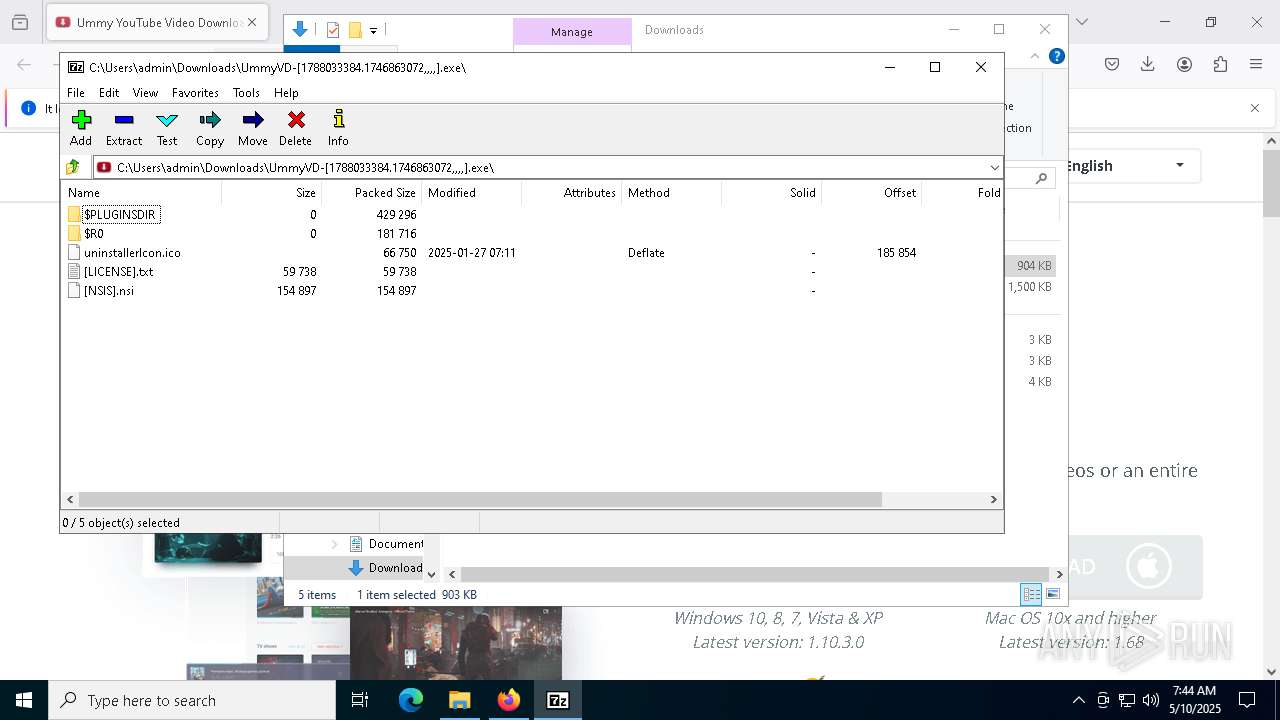1280x720 pixels.
Task: Close the Ummy browser tab
Action: [x=251, y=22]
